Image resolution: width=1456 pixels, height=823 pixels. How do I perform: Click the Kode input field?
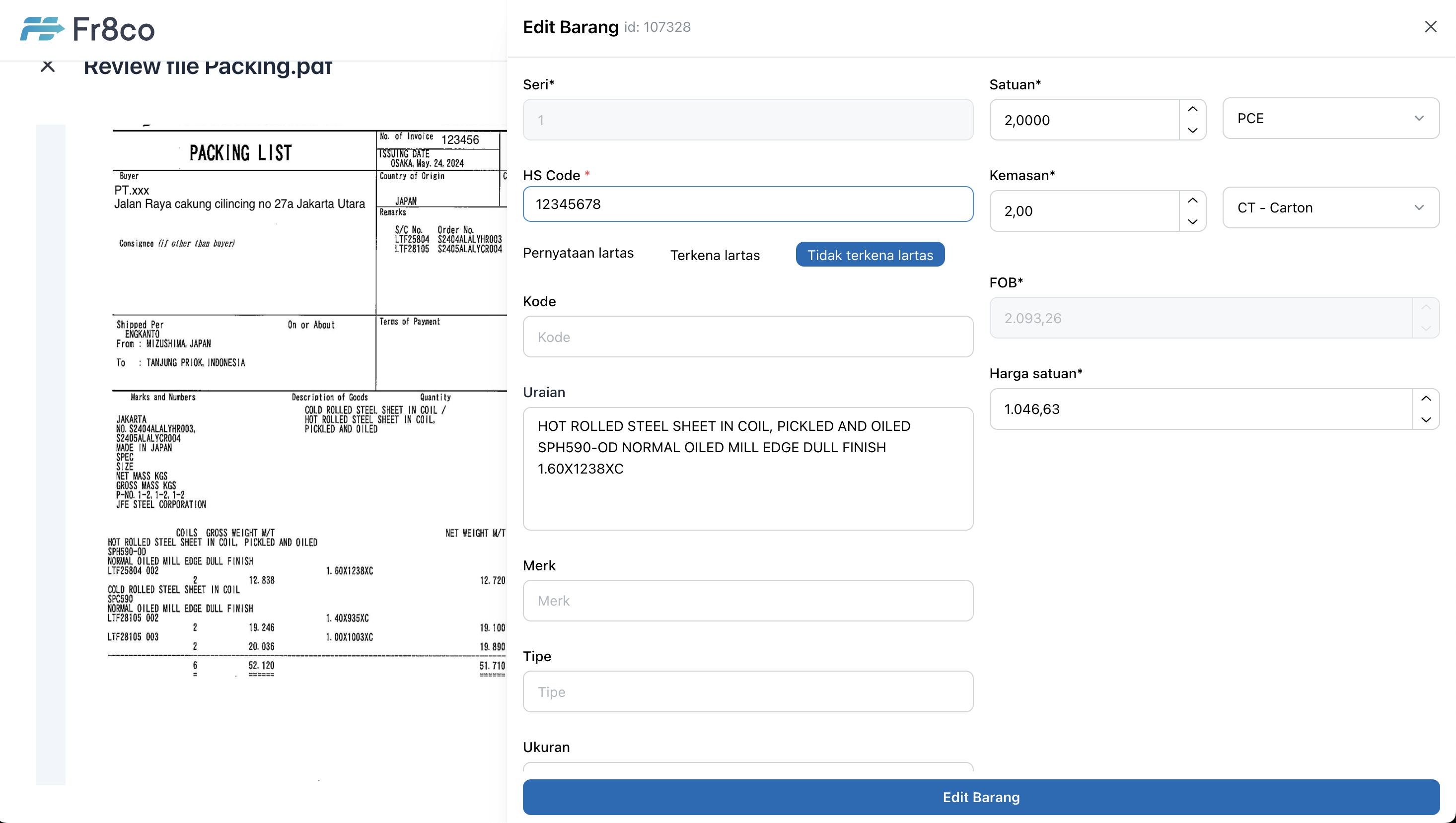747,337
